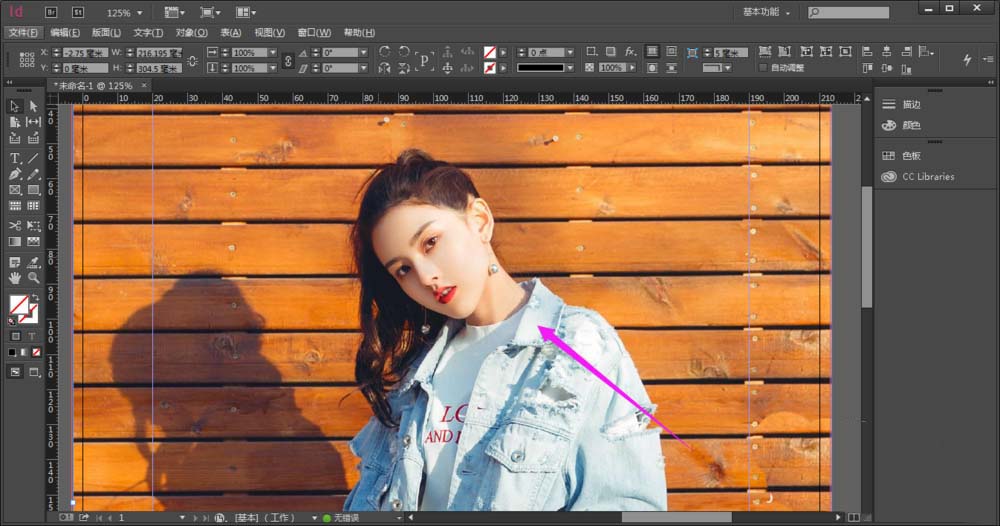1000x526 pixels.
Task: Choose the Direct Selection tool
Action: tap(33, 106)
